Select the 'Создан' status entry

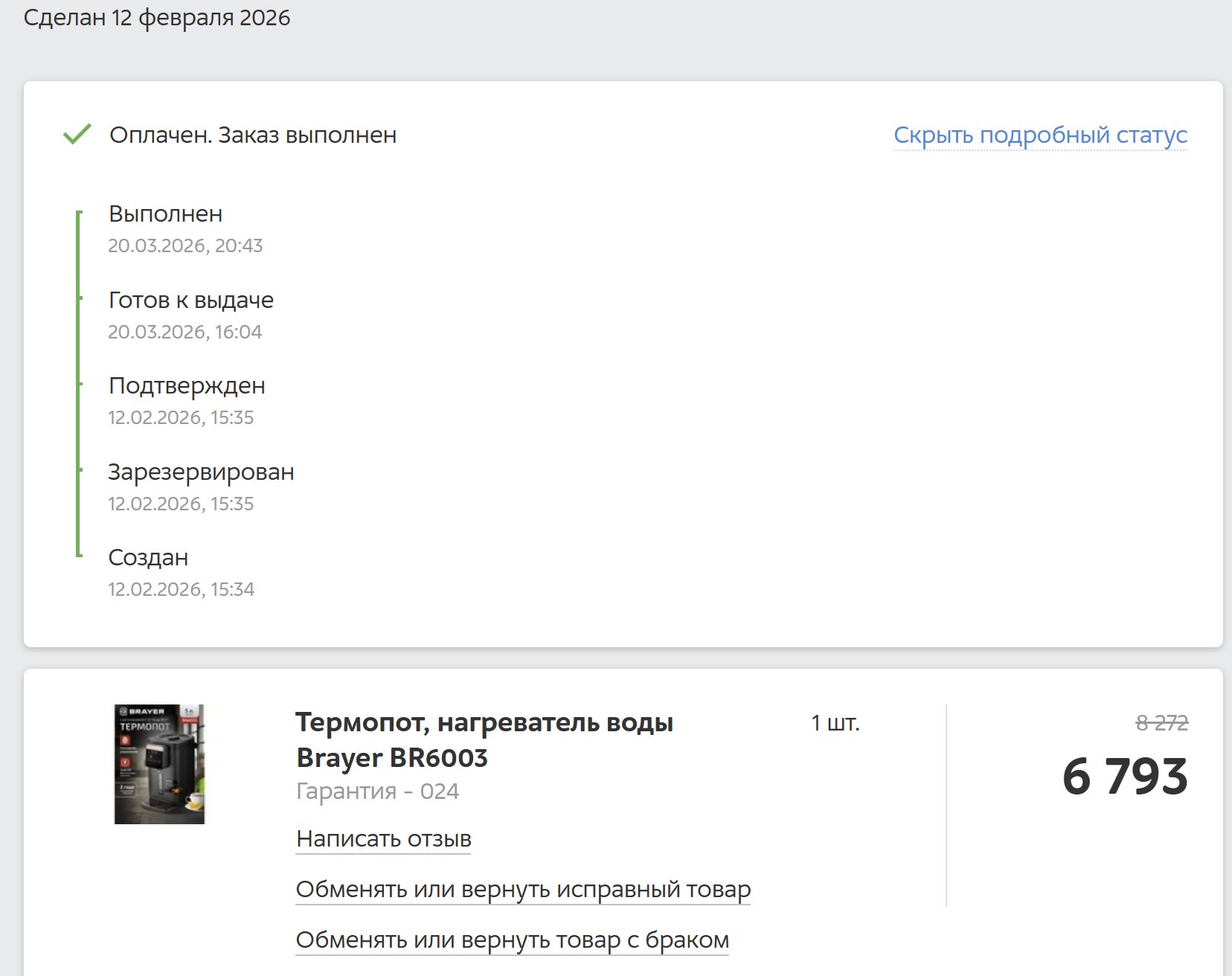[148, 558]
